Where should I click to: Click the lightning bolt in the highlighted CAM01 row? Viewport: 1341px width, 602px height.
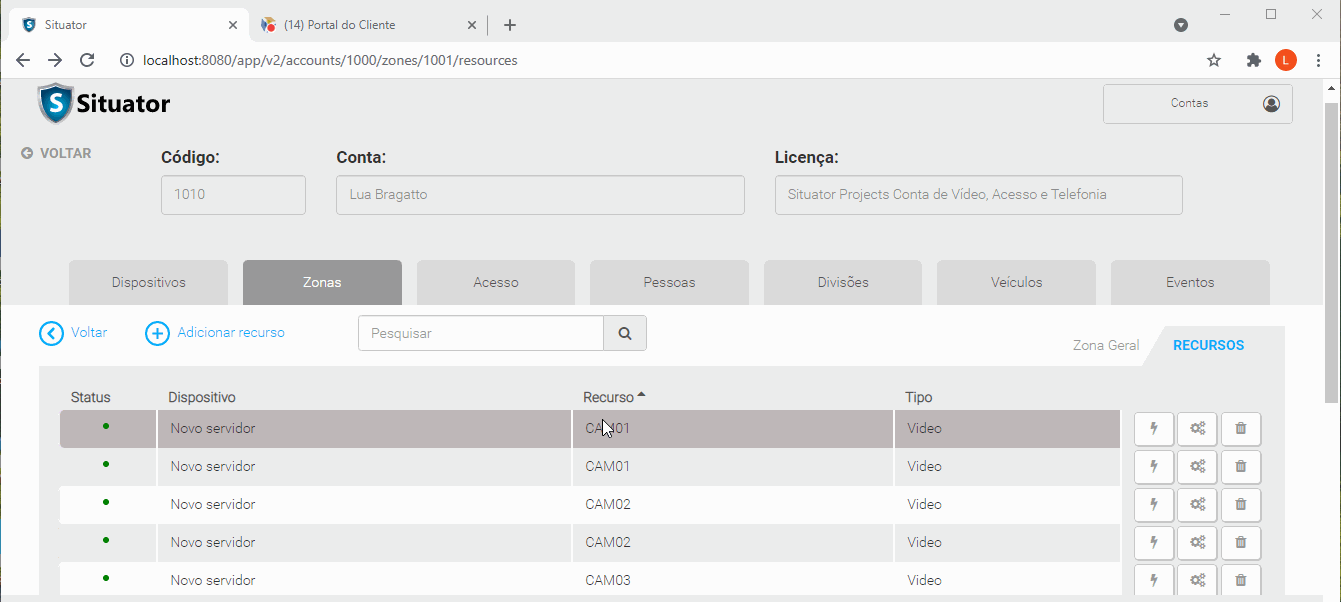coord(1154,429)
